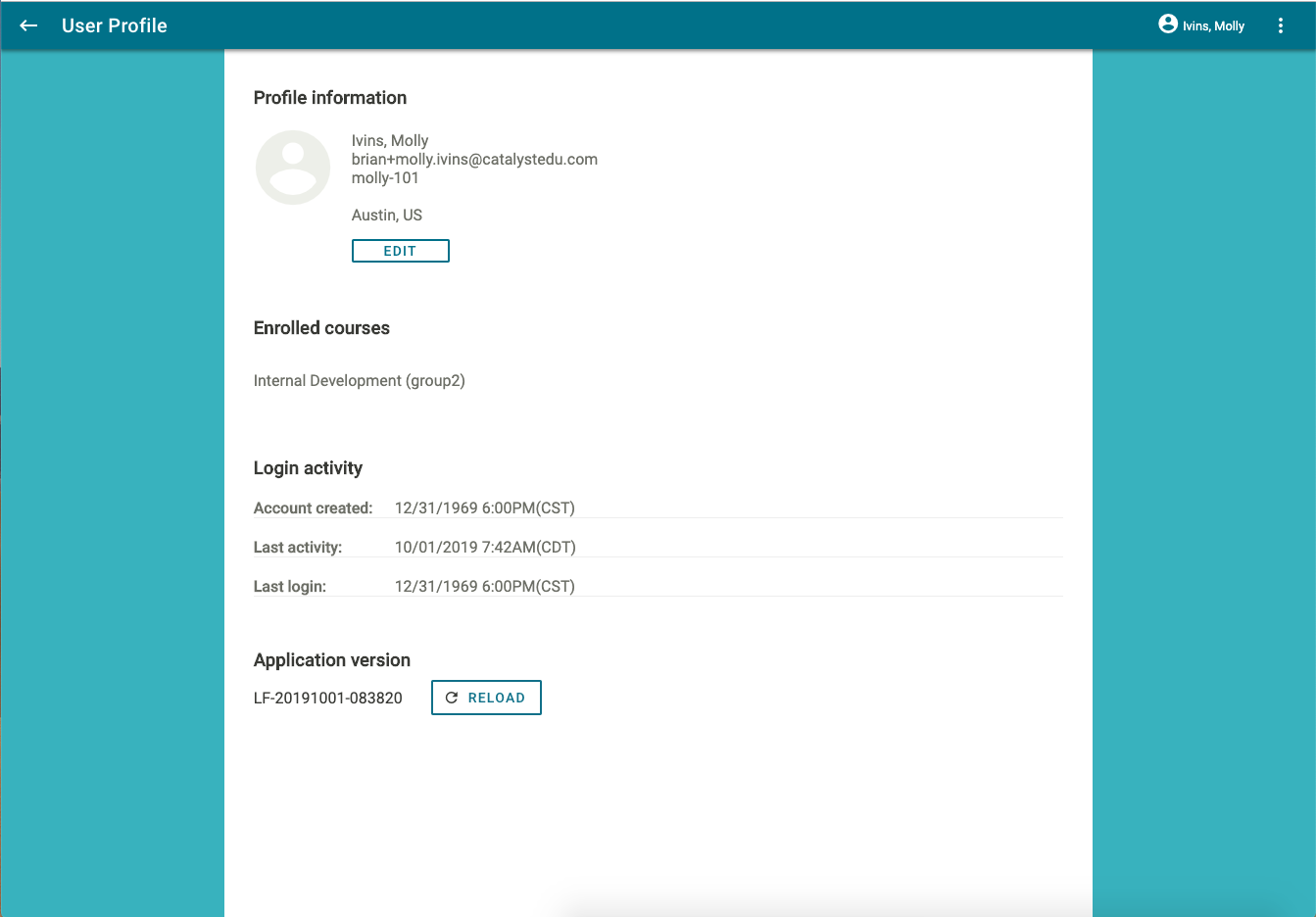Click the email address brian+molly.ivins@catalystedu.com
The height and width of the screenshot is (917, 1316).
point(474,159)
